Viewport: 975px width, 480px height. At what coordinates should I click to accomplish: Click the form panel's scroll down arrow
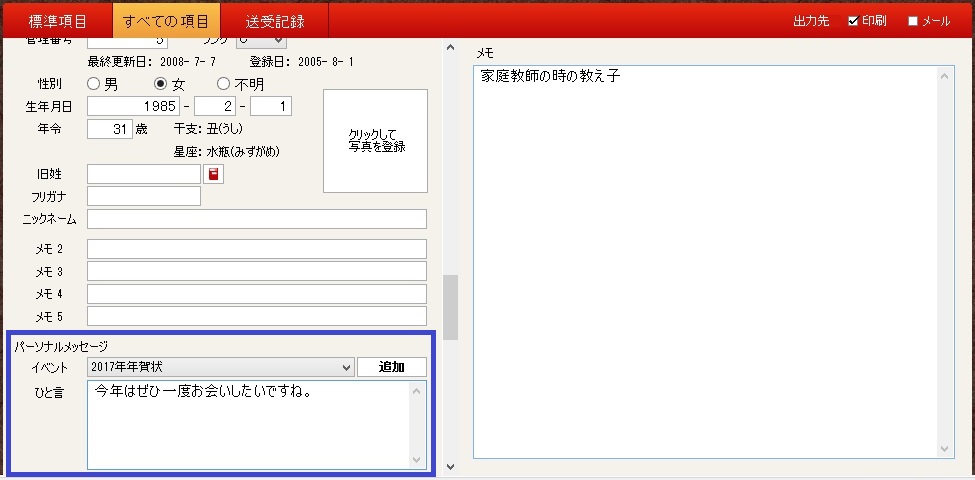tap(449, 466)
